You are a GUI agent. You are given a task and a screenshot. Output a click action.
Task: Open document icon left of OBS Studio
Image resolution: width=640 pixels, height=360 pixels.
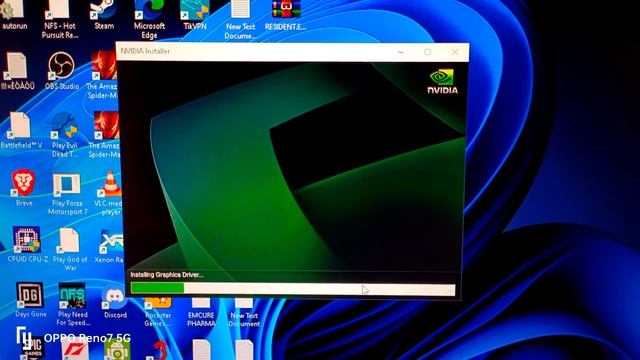(16, 71)
